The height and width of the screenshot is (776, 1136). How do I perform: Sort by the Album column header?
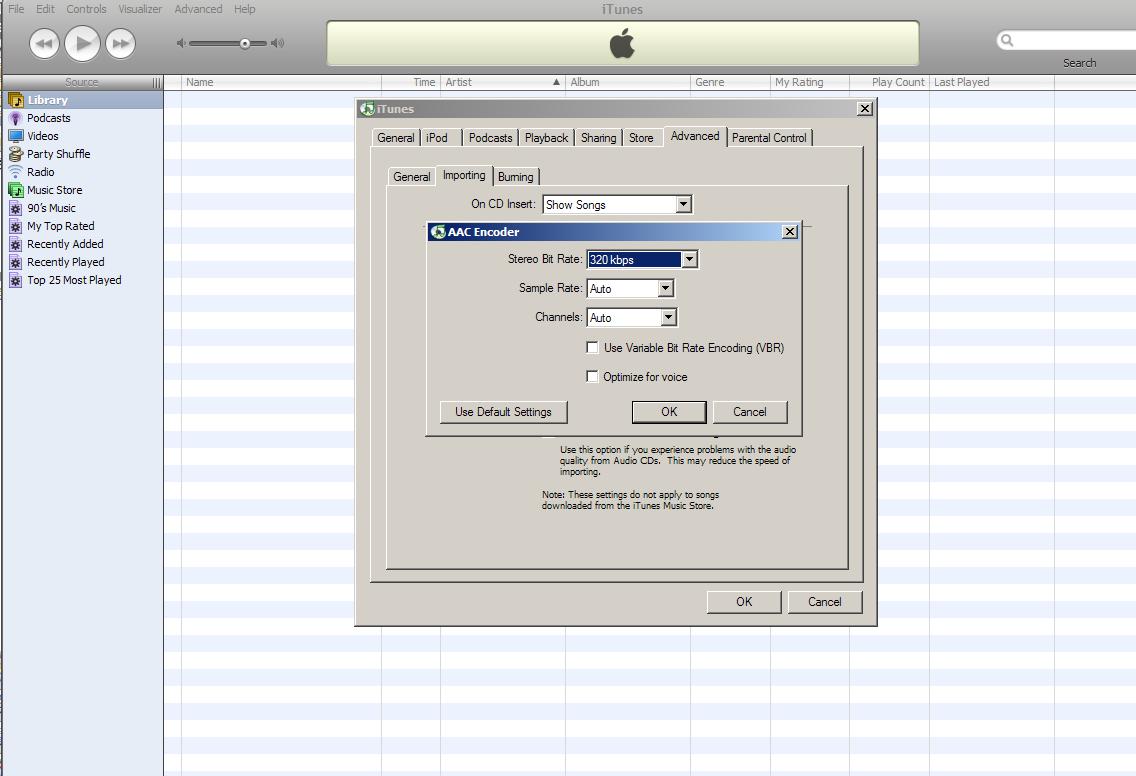point(627,82)
